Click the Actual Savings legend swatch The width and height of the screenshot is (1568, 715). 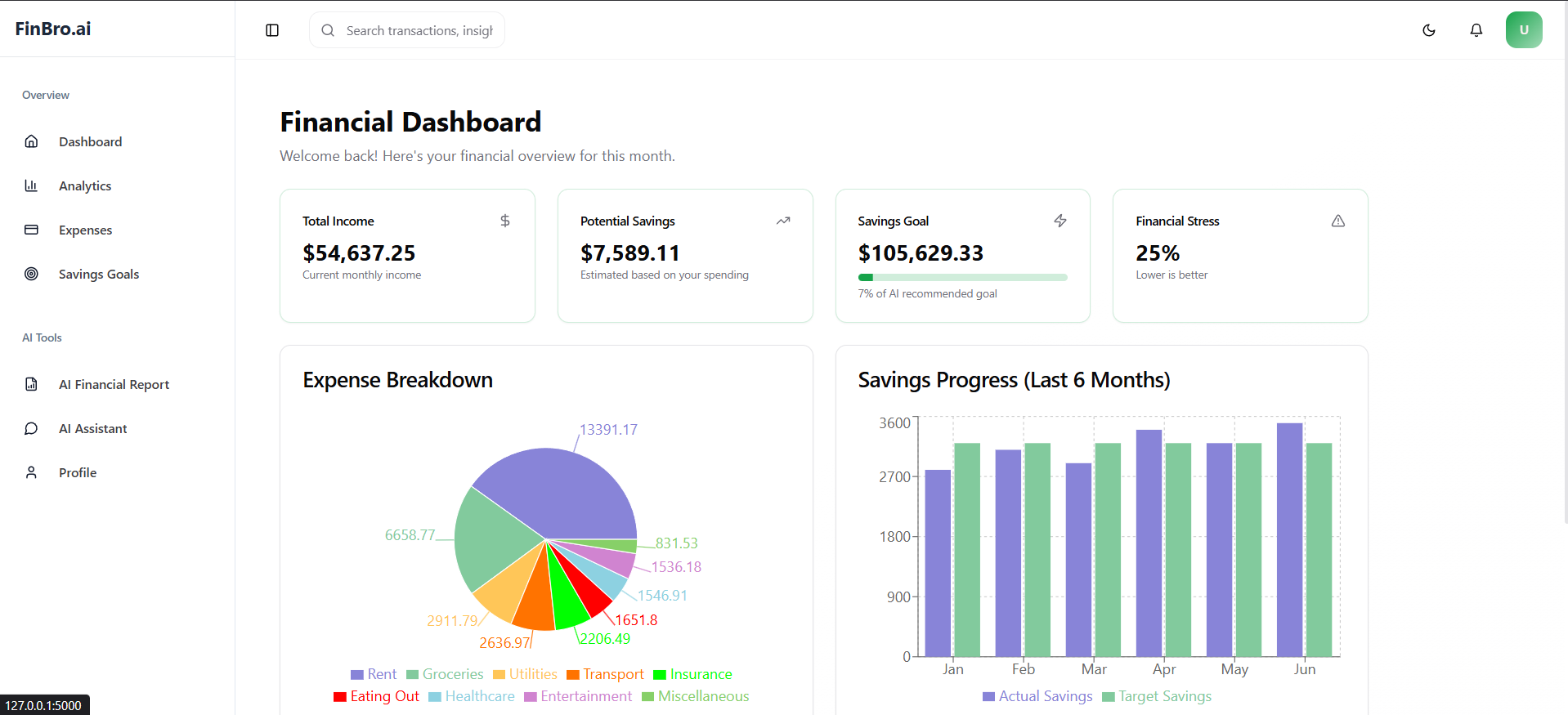[x=989, y=696]
